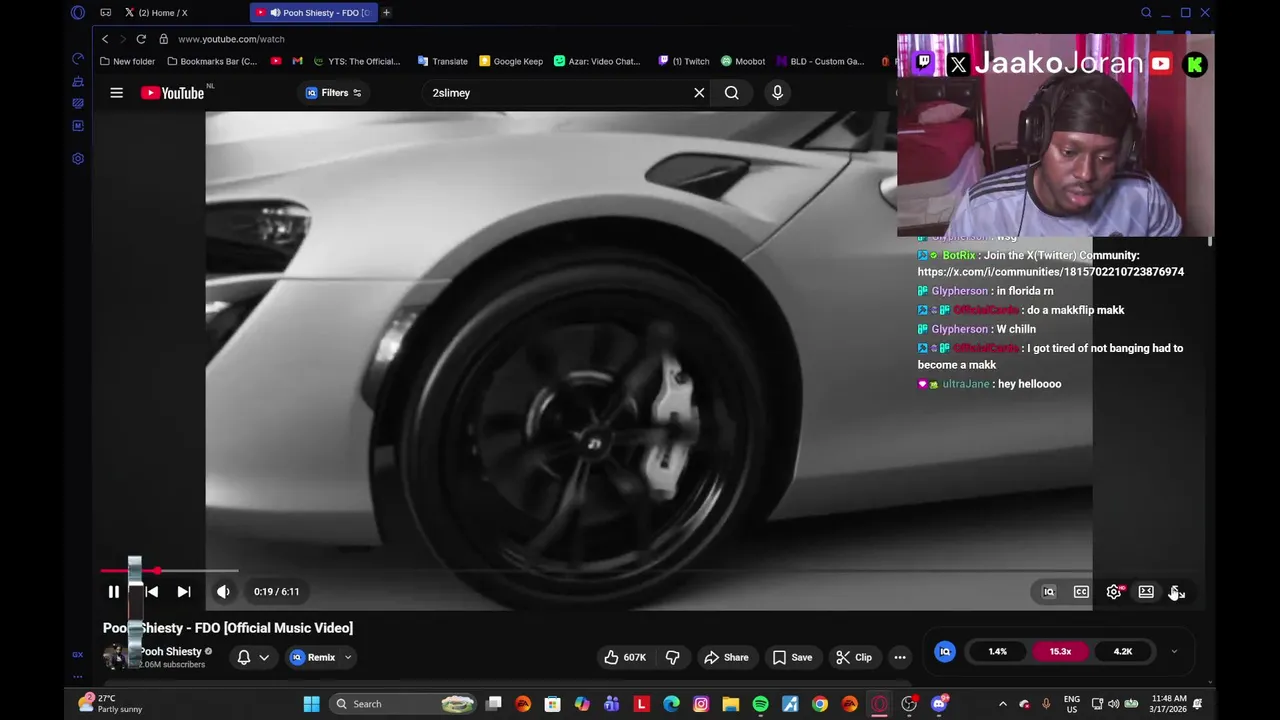Select the 1.4% stat pill
1280x720 pixels.
(998, 652)
